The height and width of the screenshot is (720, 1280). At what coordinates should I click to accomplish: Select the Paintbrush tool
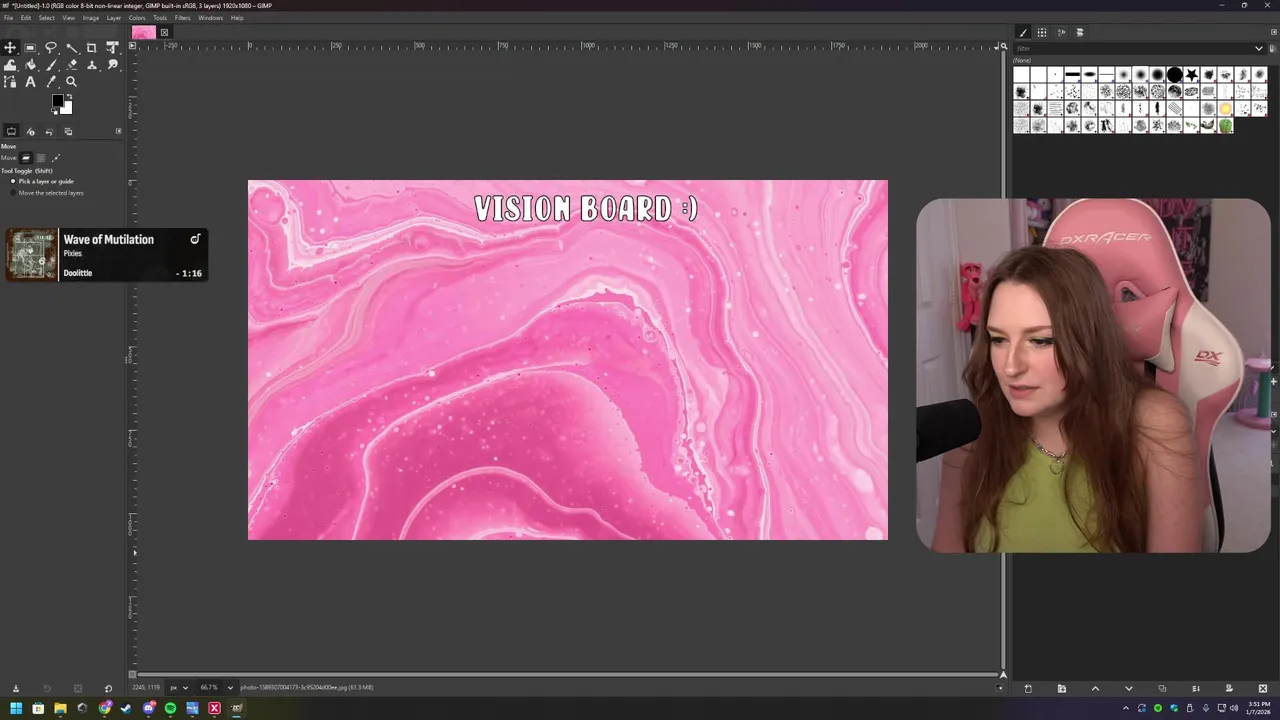[x=51, y=65]
